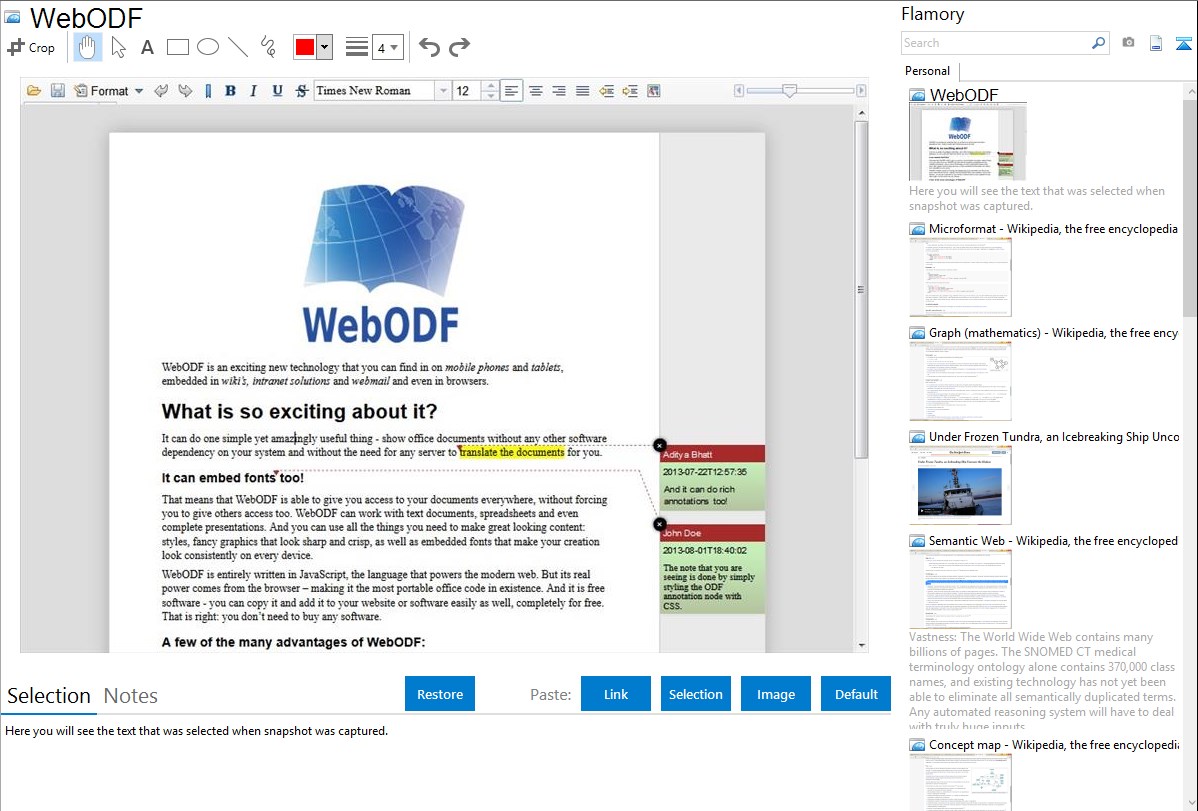Open the drawing color dropdown arrow
This screenshot has width=1198, height=811.
click(325, 47)
